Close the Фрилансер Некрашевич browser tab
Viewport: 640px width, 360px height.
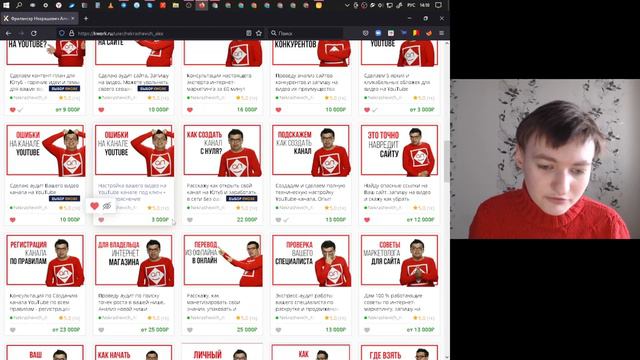click(73, 18)
